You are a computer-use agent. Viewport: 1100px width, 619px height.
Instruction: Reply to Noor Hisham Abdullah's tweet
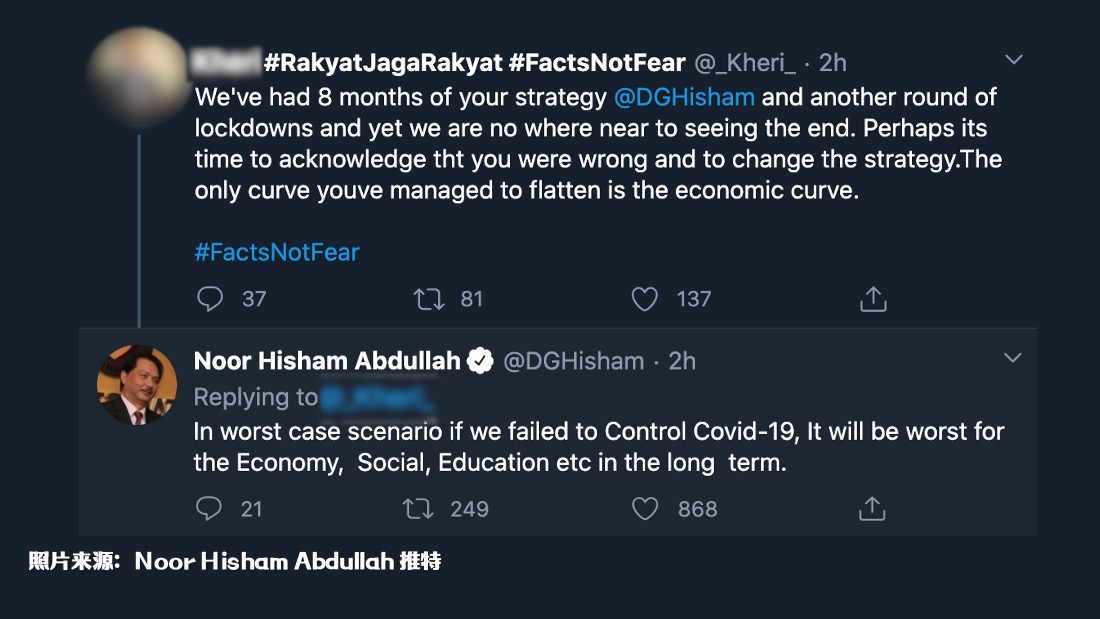pyautogui.click(x=208, y=508)
